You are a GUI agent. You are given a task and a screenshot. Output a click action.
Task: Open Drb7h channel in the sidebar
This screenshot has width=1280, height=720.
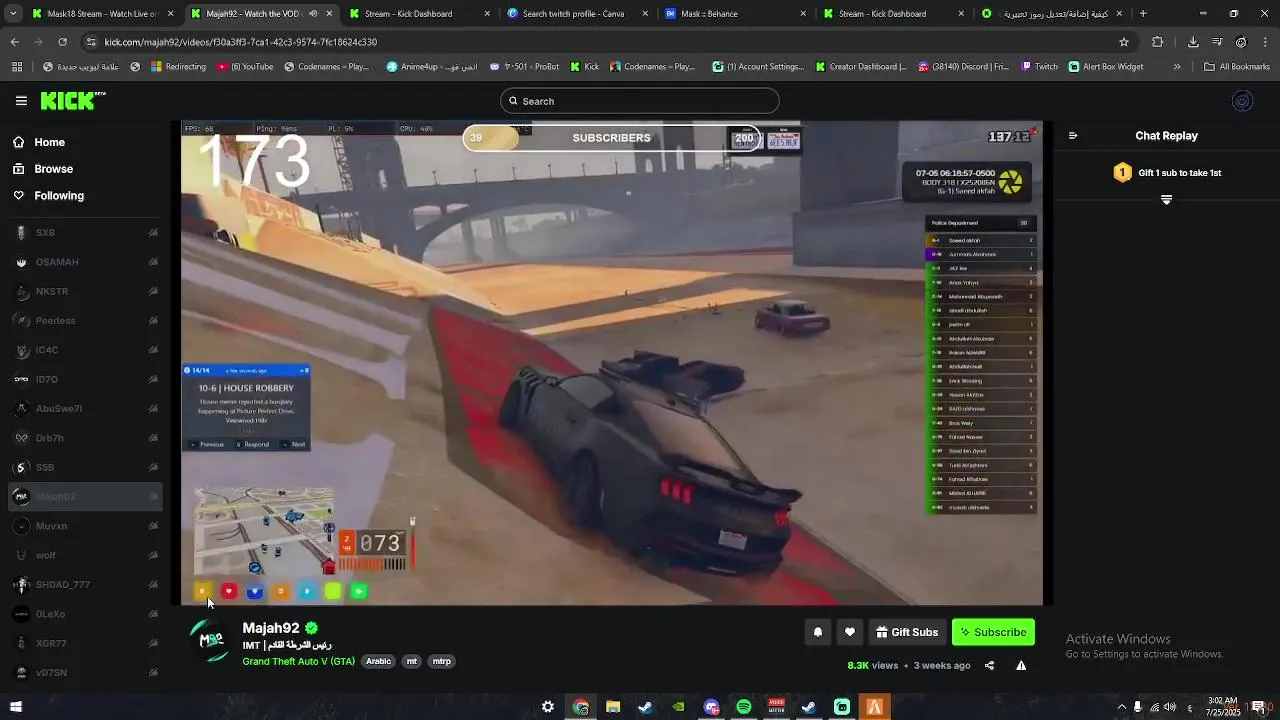click(x=85, y=438)
